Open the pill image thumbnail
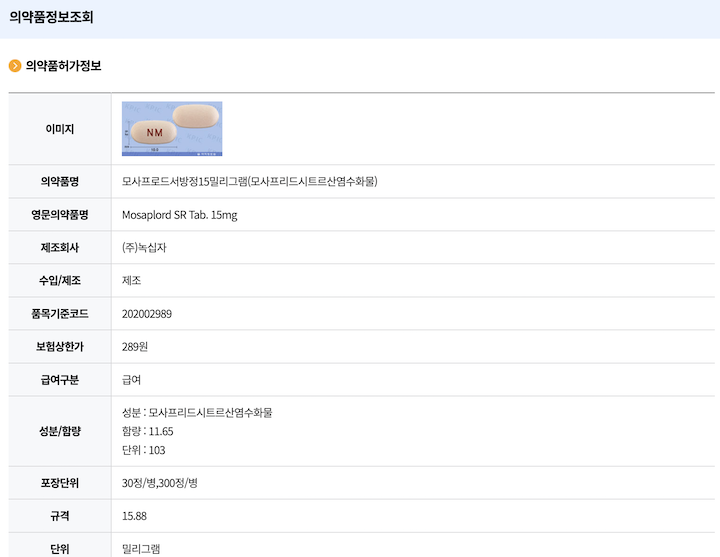 point(172,128)
